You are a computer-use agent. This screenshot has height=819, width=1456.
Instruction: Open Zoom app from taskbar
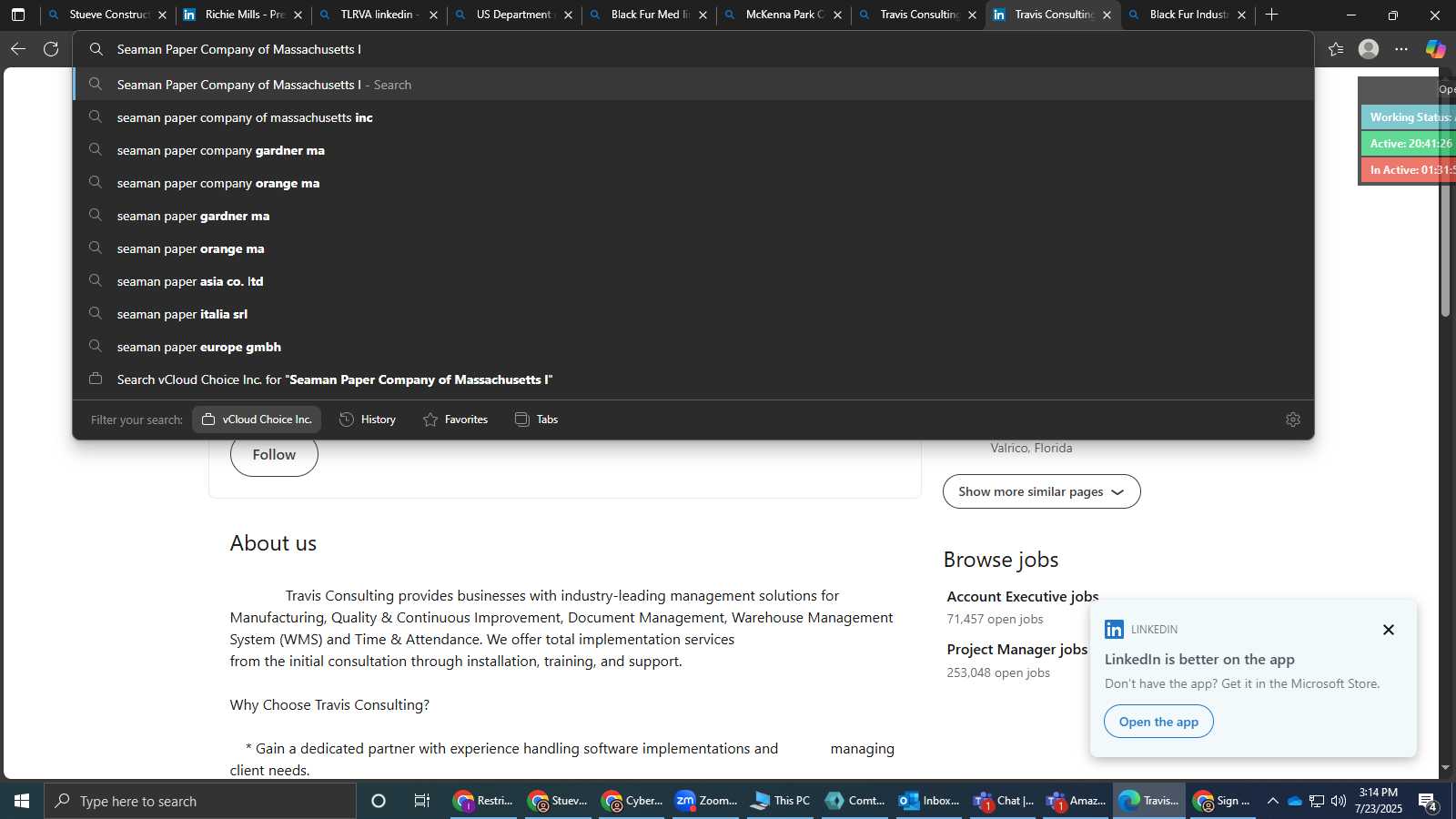pos(706,801)
